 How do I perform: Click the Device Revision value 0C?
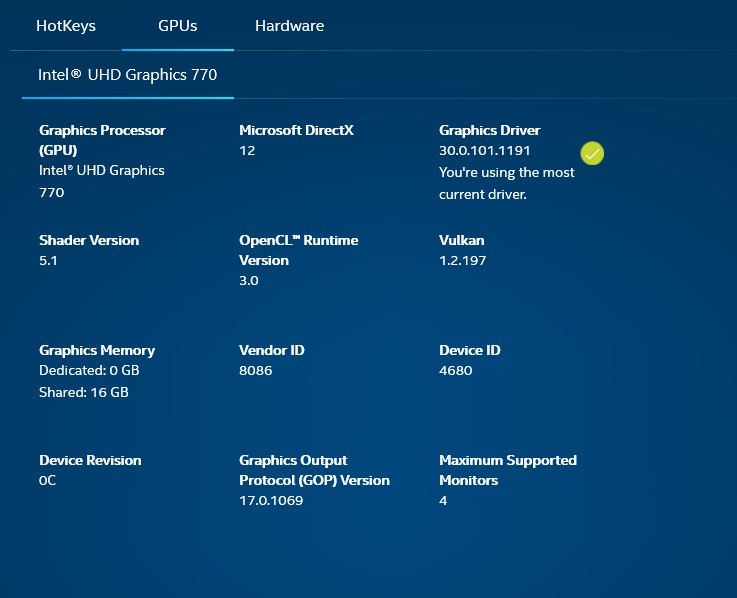[x=48, y=481]
